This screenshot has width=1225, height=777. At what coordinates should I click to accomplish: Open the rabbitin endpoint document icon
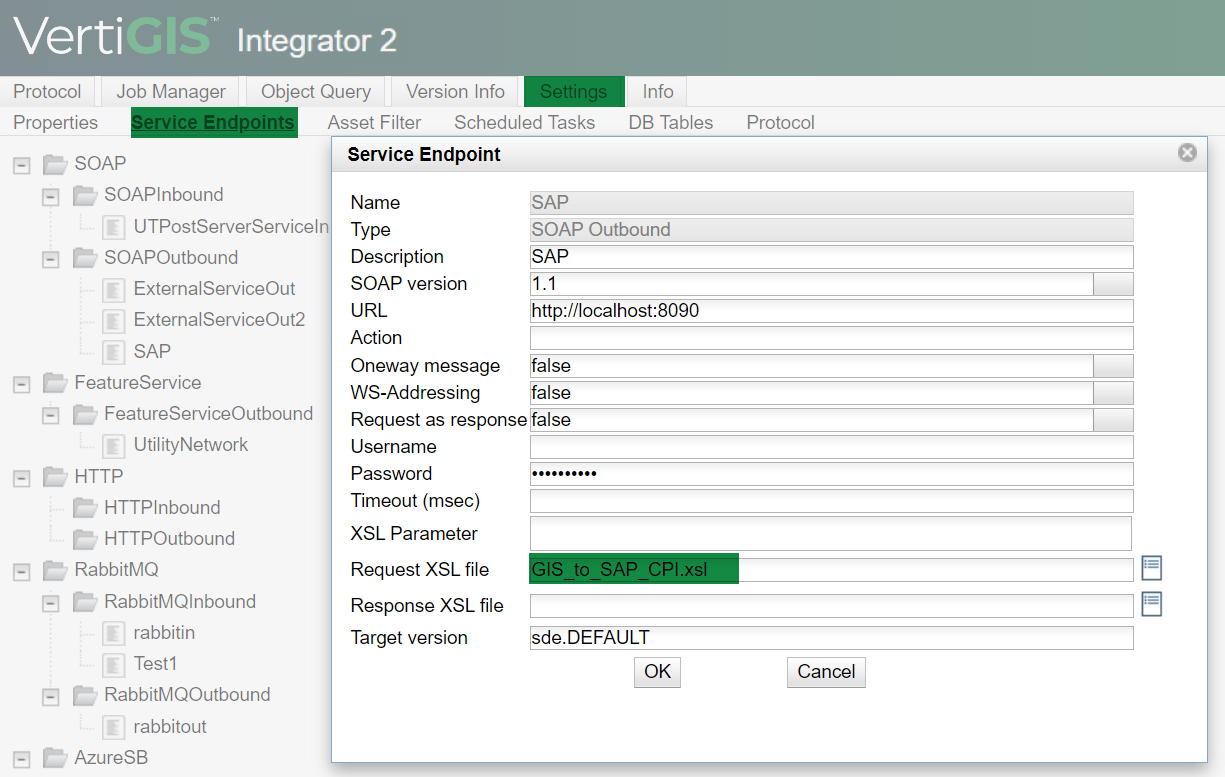point(114,633)
